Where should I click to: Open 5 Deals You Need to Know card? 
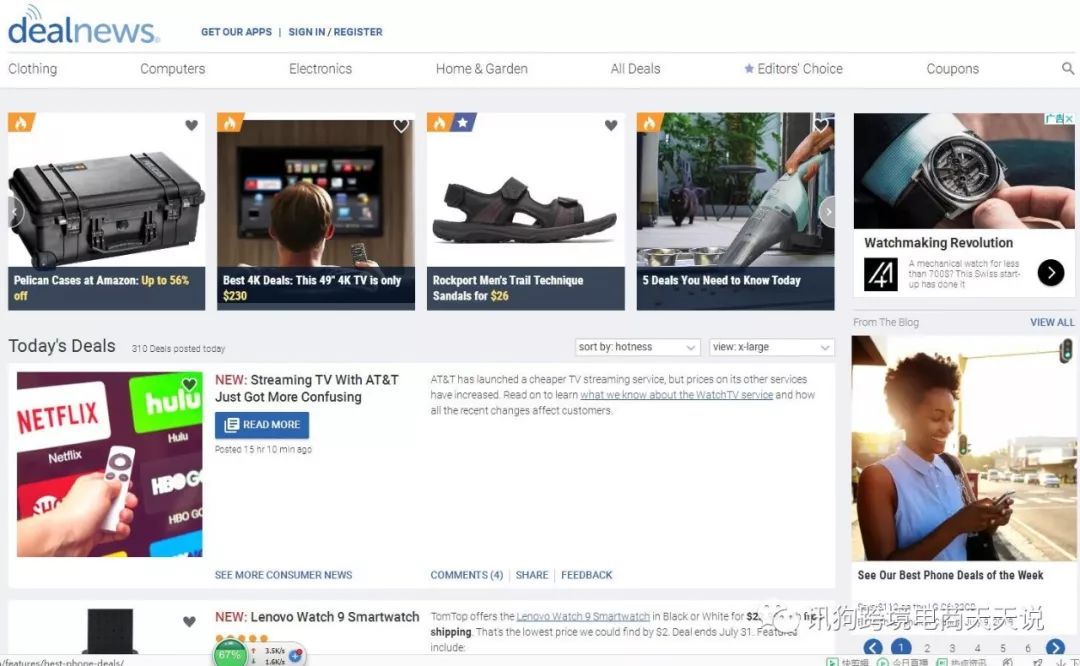point(736,211)
